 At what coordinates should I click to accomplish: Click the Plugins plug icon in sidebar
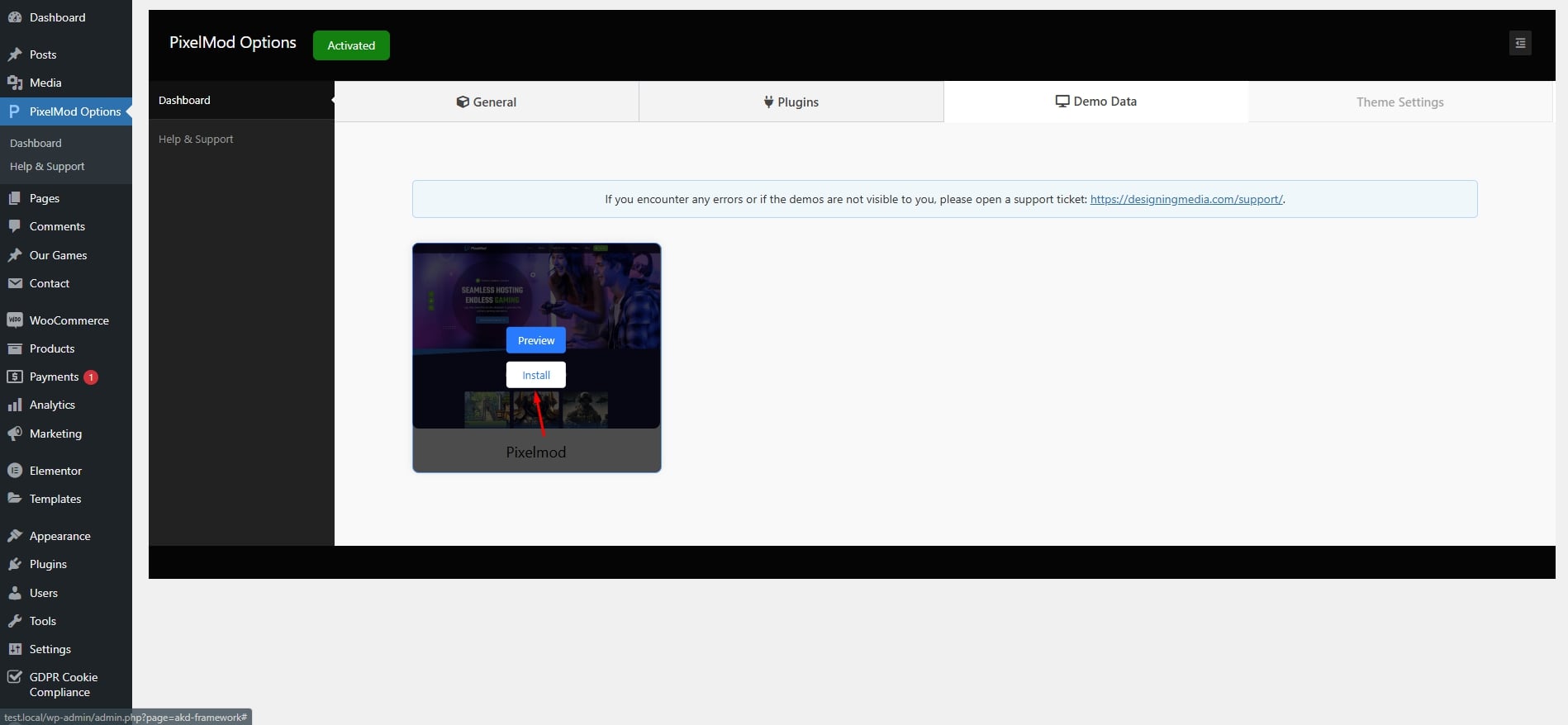(15, 564)
